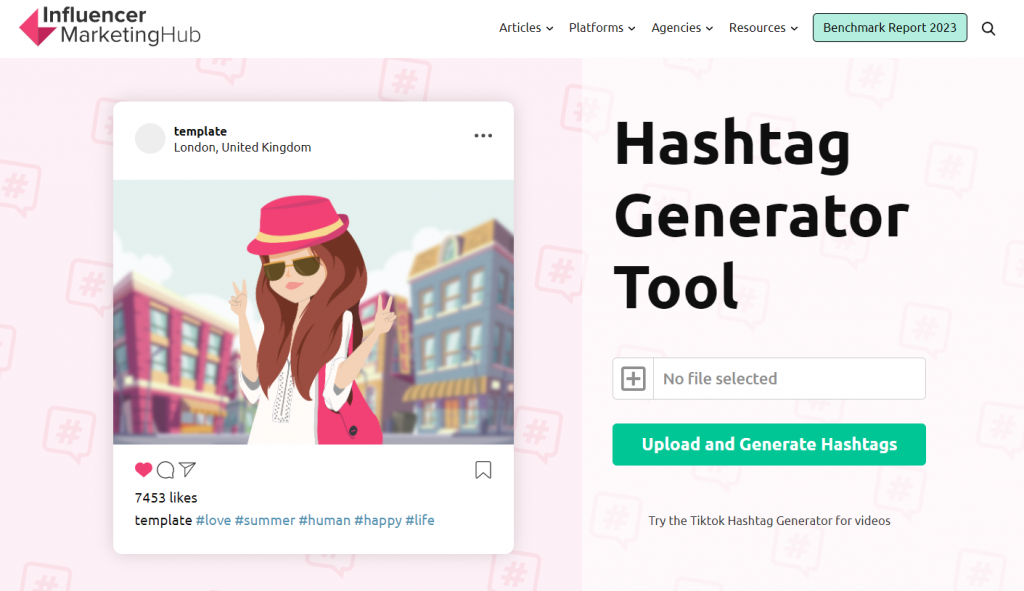Expand the Agencies dropdown menu

pos(682,28)
